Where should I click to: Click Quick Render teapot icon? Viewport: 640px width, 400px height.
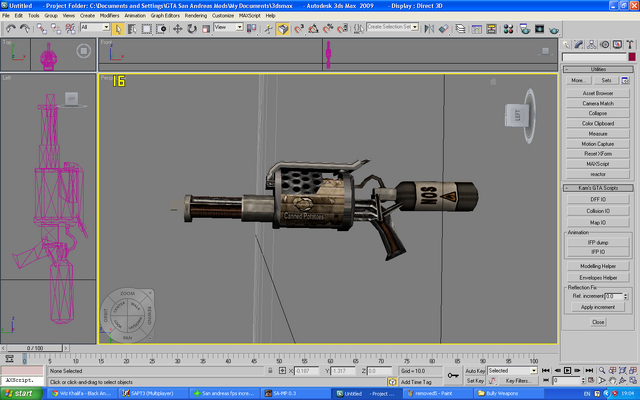click(554, 29)
